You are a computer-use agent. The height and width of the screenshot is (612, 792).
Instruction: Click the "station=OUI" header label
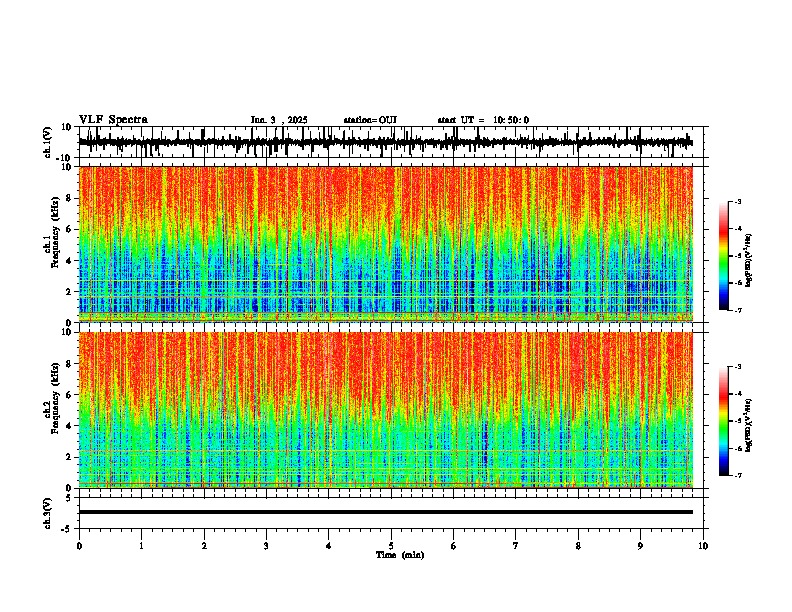click(x=370, y=120)
